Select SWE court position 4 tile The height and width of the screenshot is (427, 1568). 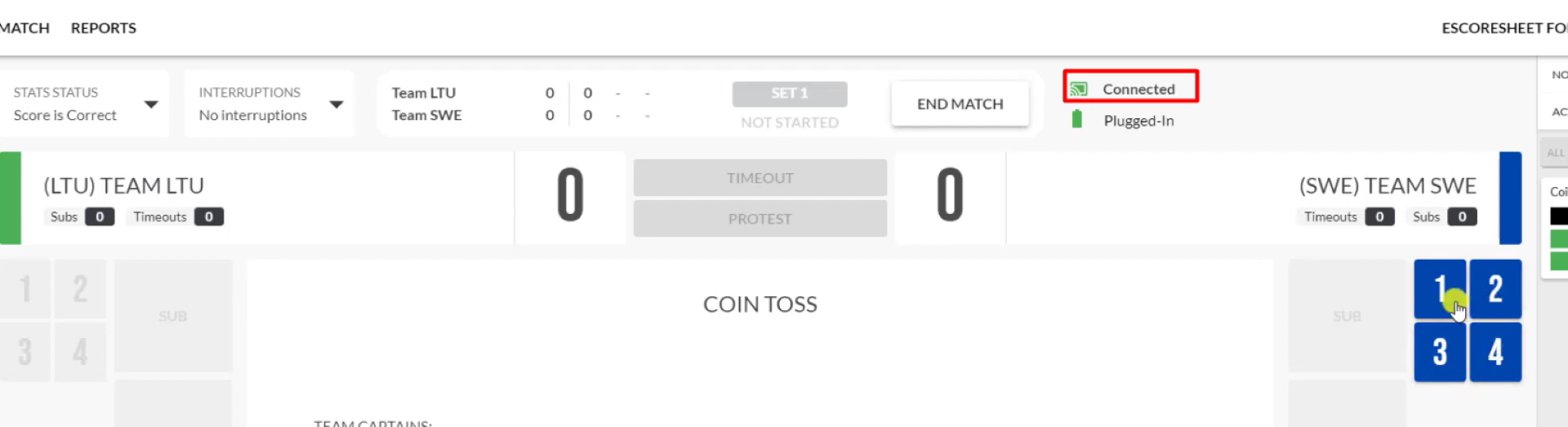pos(1495,352)
